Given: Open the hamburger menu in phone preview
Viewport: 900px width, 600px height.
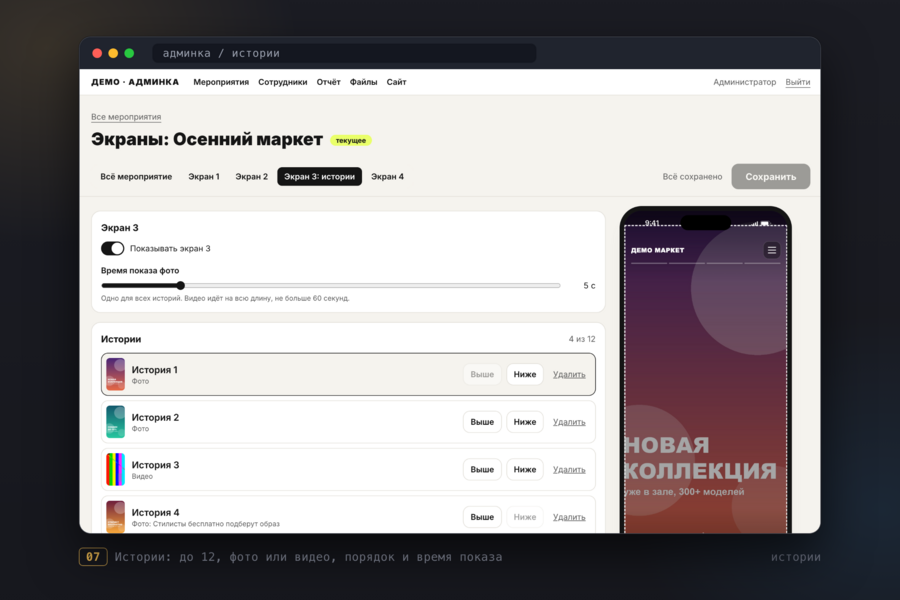Looking at the screenshot, I should [x=771, y=250].
